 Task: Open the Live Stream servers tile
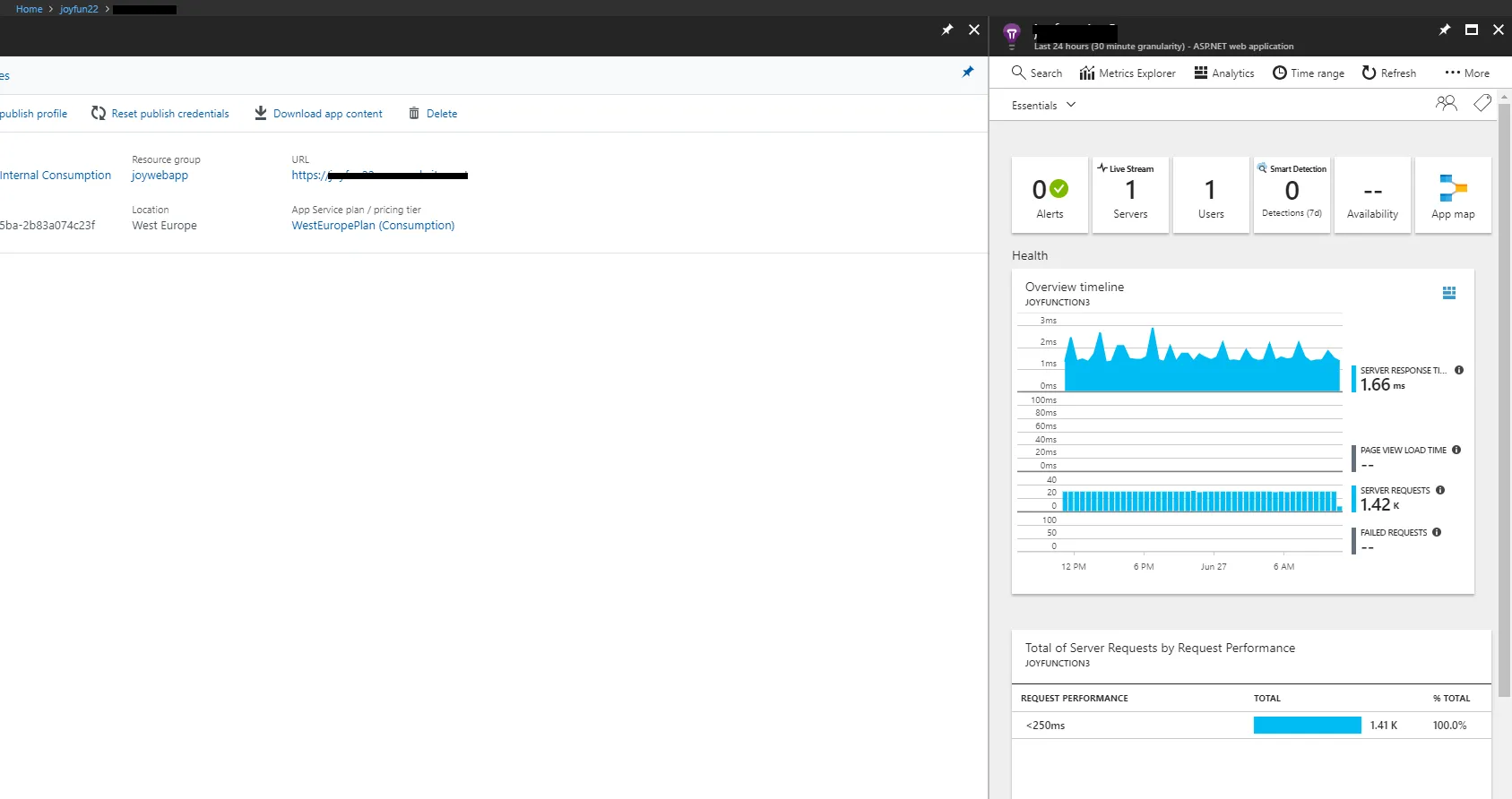point(1130,195)
